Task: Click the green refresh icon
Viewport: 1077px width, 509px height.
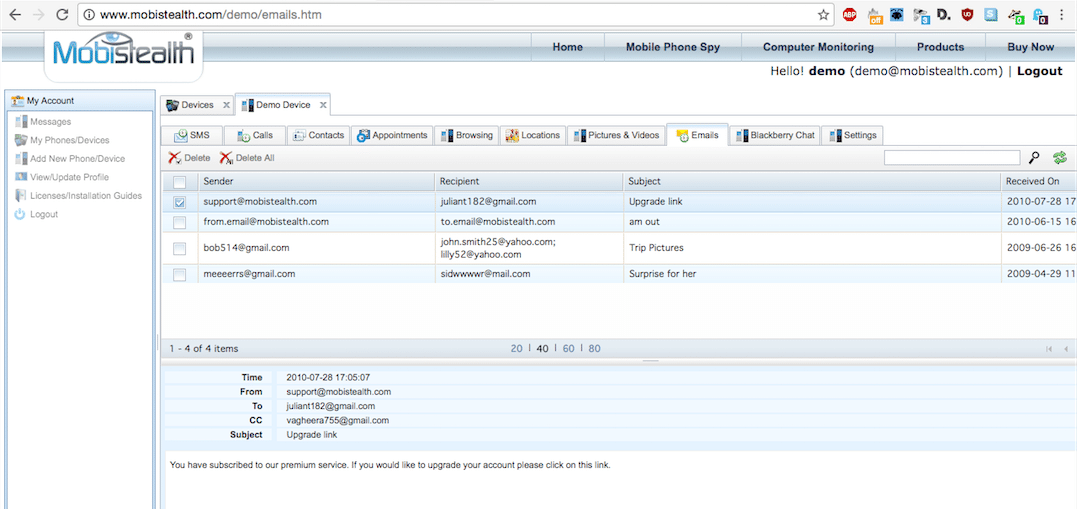Action: click(x=1060, y=158)
